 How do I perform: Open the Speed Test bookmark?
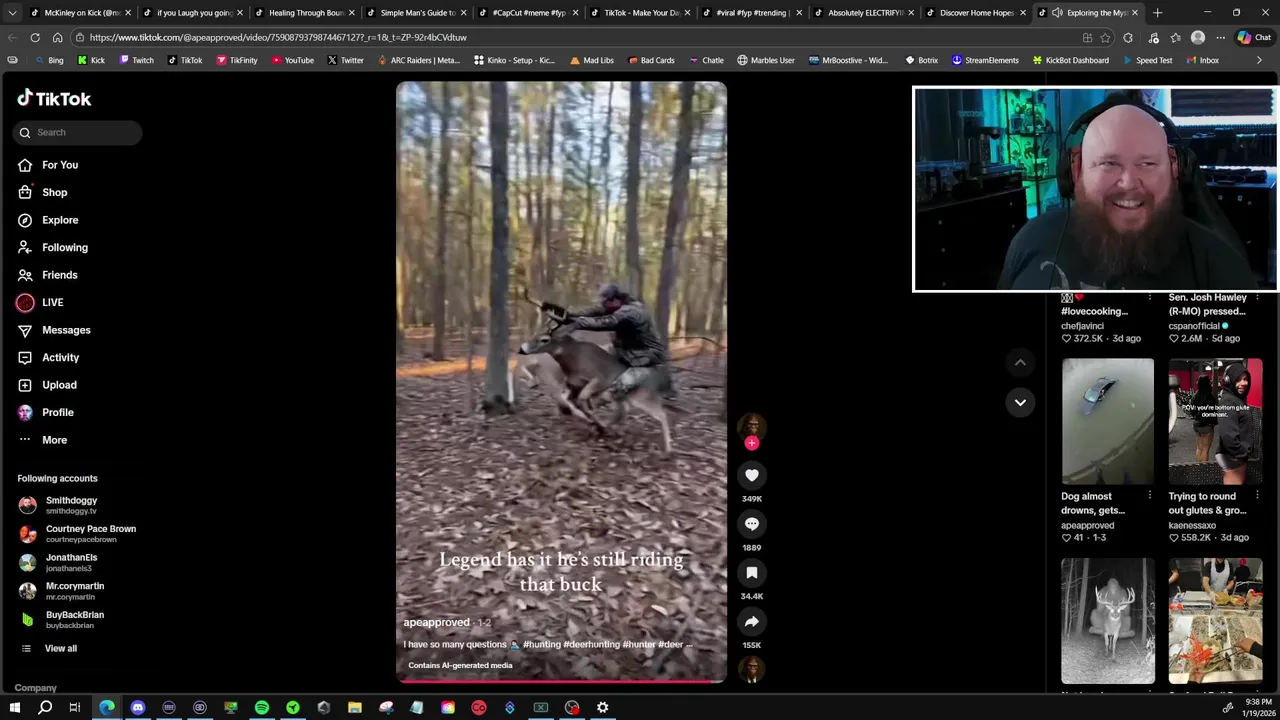[x=1146, y=60]
